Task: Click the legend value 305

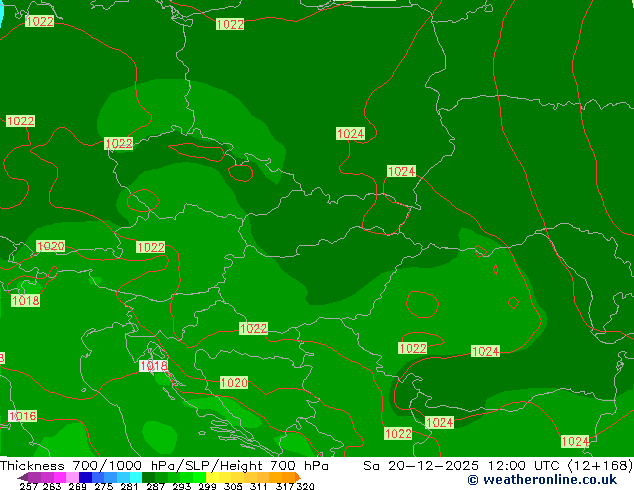Action: 233,486
